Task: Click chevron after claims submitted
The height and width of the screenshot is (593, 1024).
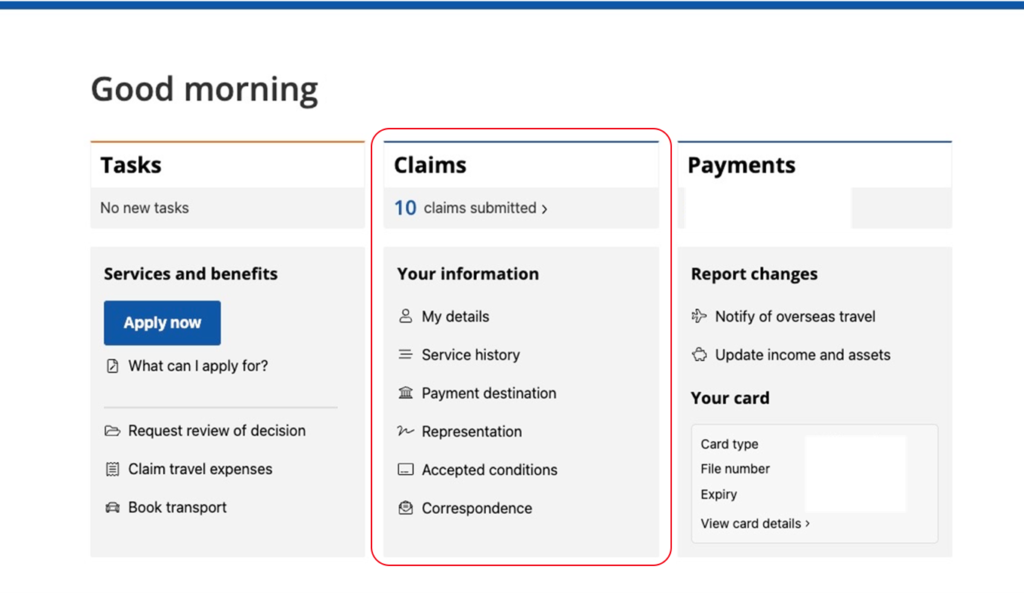Action: [x=545, y=209]
